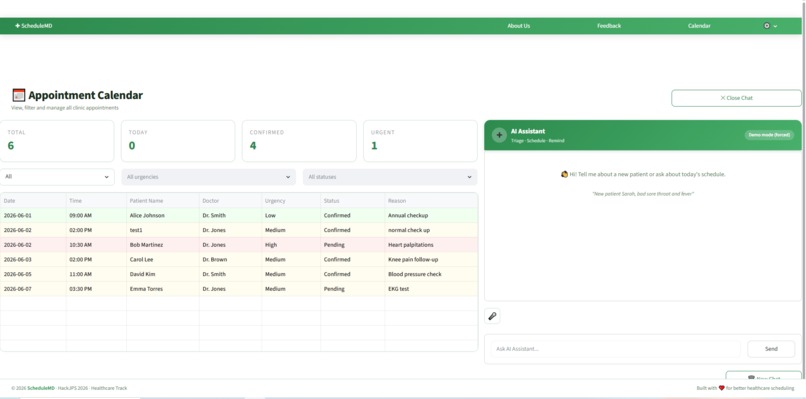Screen dimensions: 806x399
Task: Click the Low urgency cell
Action: point(291,215)
